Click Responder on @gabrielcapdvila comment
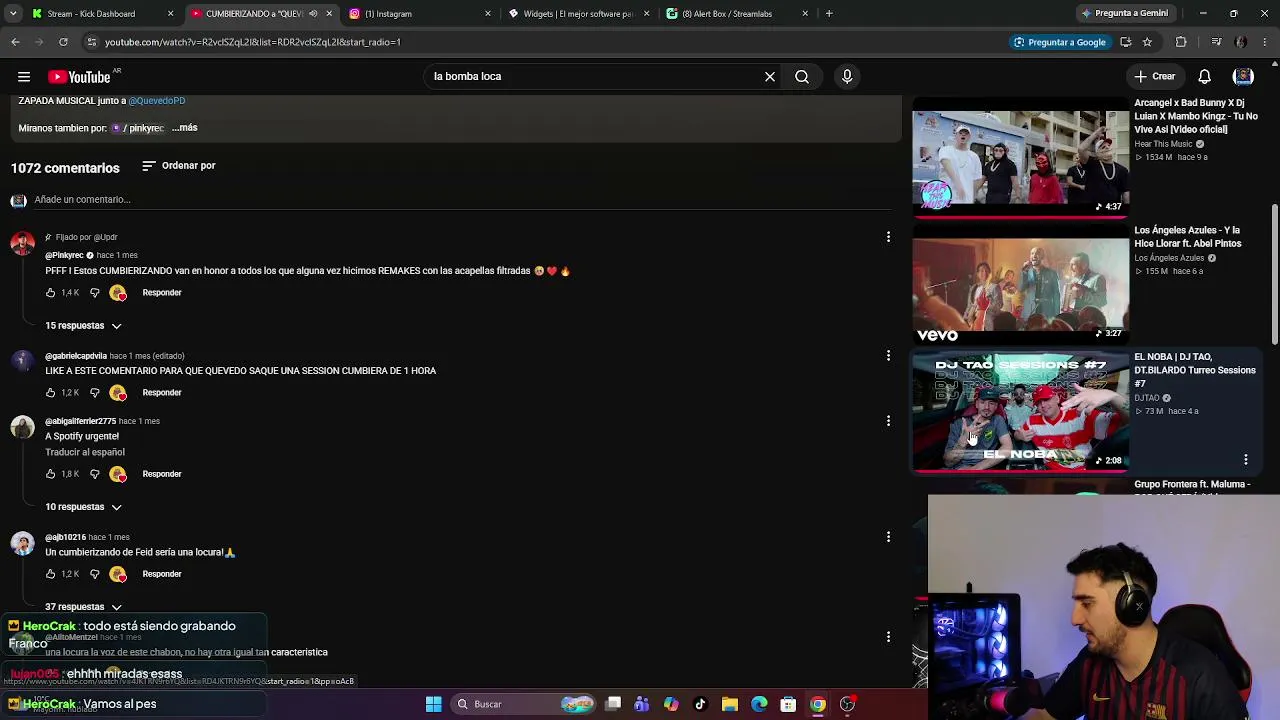The width and height of the screenshot is (1280, 720). point(162,393)
